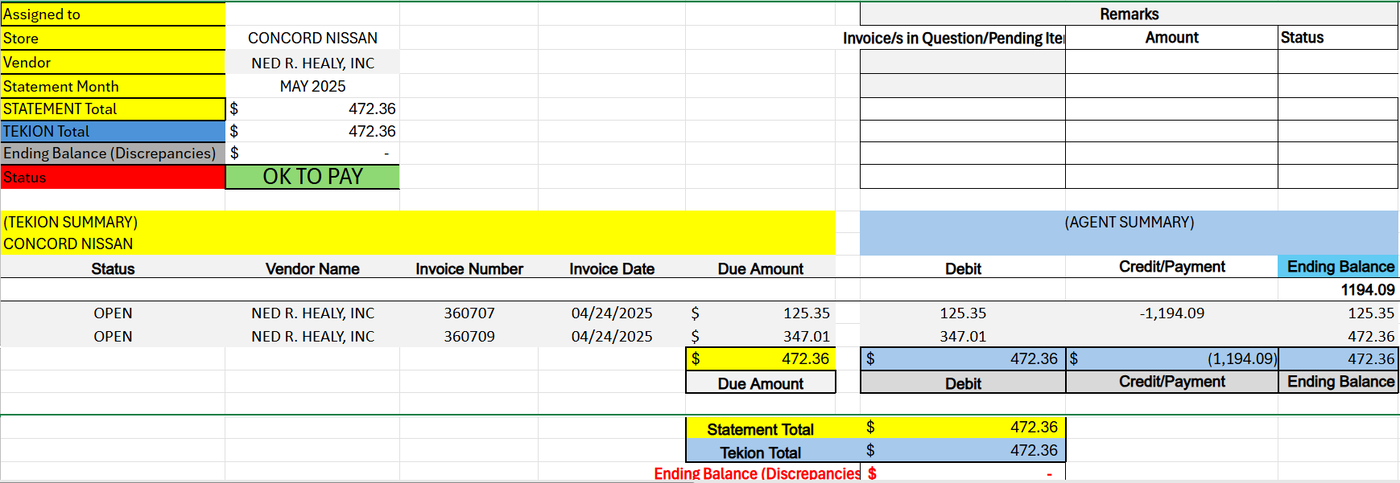Click red 'Ending Balance (Discrepancies' bottom label
Viewport: 1400px width, 483px height.
coord(757,474)
